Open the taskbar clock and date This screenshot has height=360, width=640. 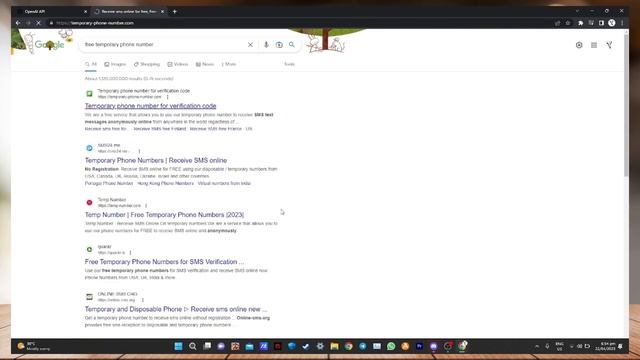tap(605, 346)
